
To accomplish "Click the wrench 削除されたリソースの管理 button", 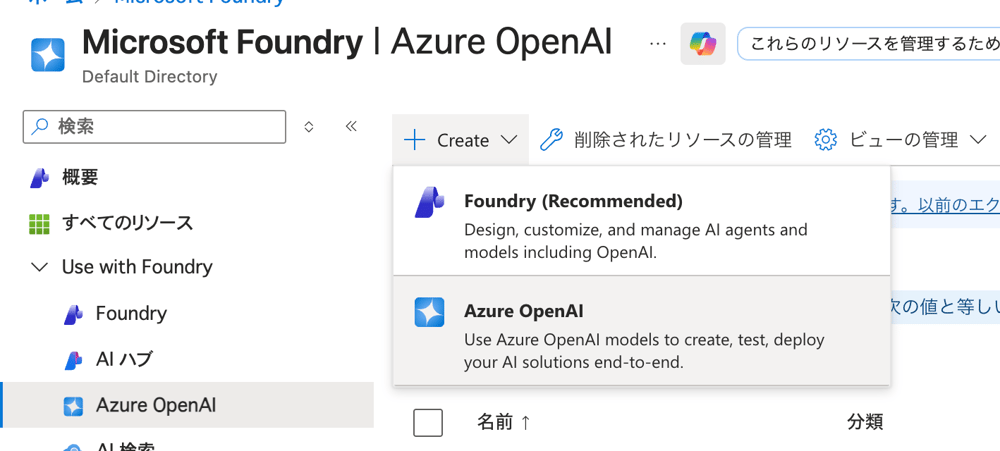I will (x=666, y=140).
